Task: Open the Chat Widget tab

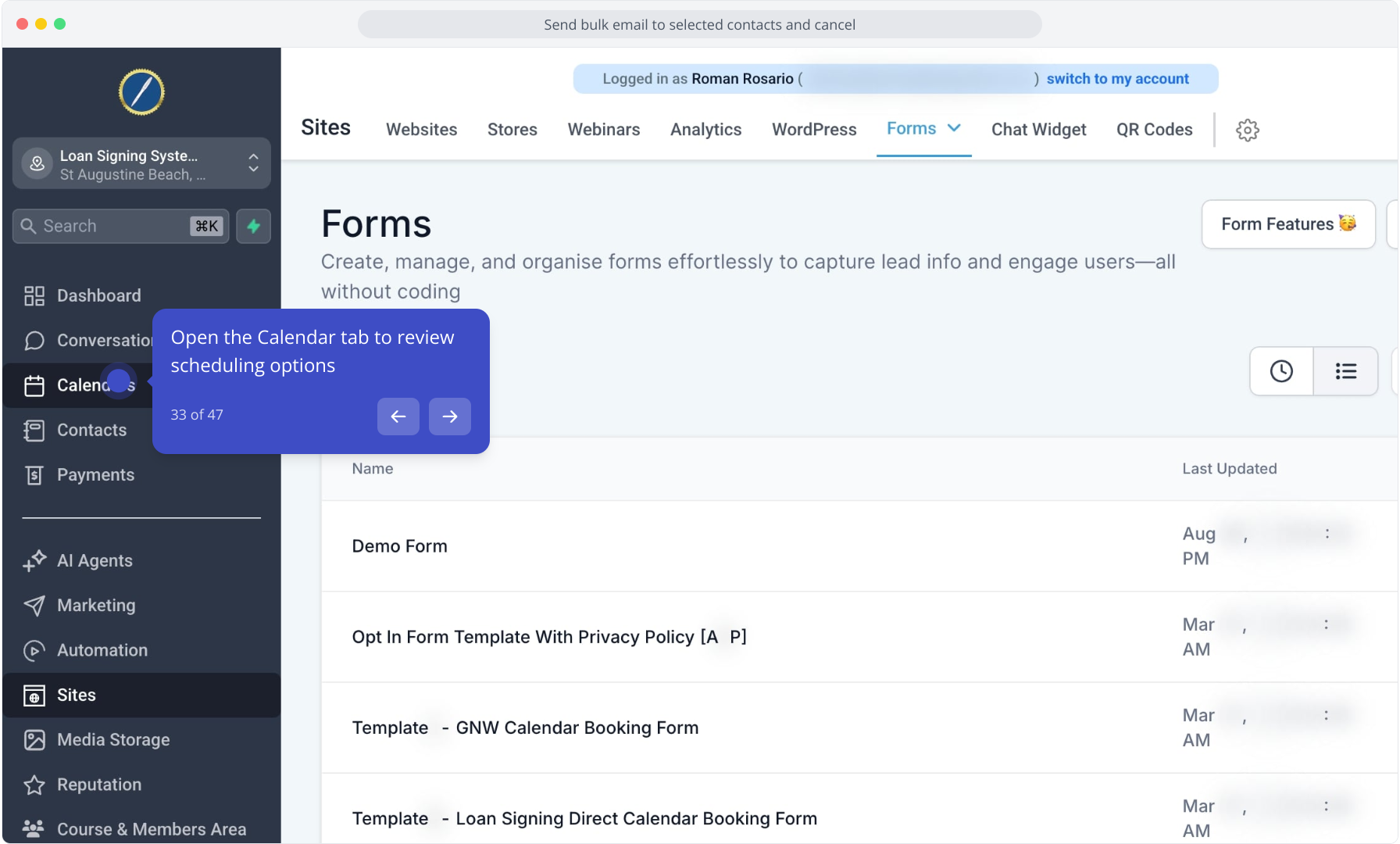Action: [1039, 130]
